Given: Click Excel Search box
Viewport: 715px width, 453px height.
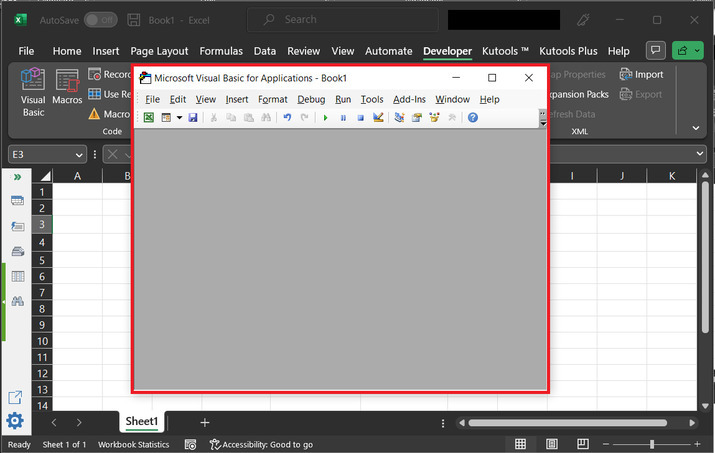Looking at the screenshot, I should tap(342, 20).
